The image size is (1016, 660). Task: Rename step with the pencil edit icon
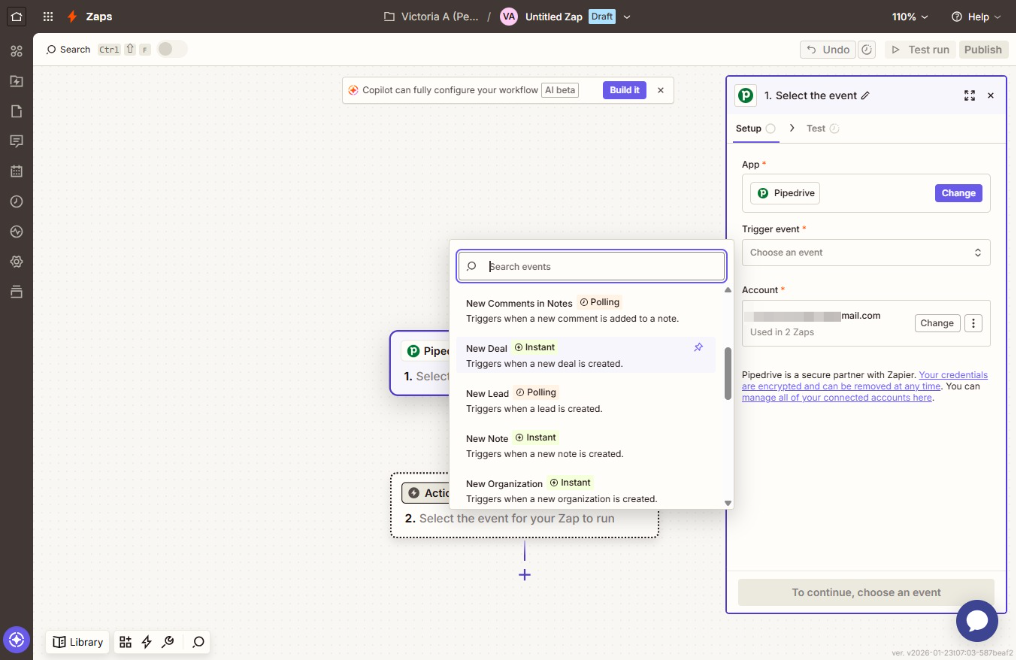pyautogui.click(x=865, y=96)
